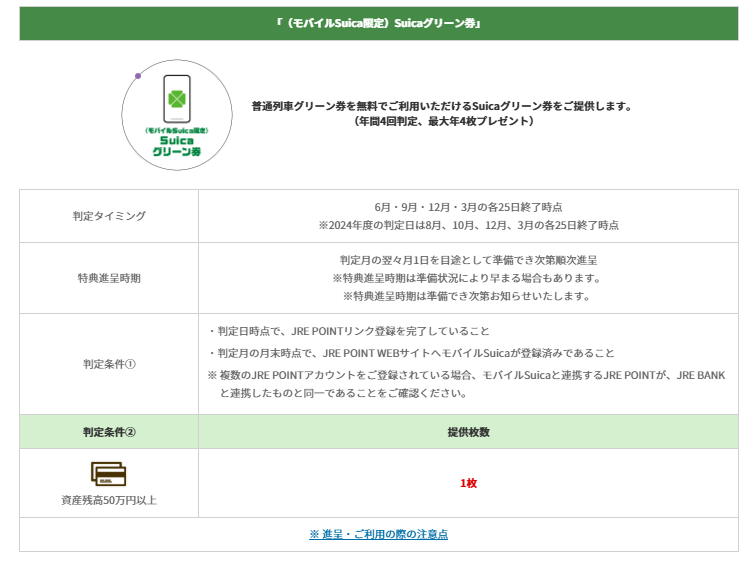Image resolution: width=755 pixels, height=562 pixels.
Task: Click the bullet about モバイルSuicaが登録済み
Action: coord(411,353)
